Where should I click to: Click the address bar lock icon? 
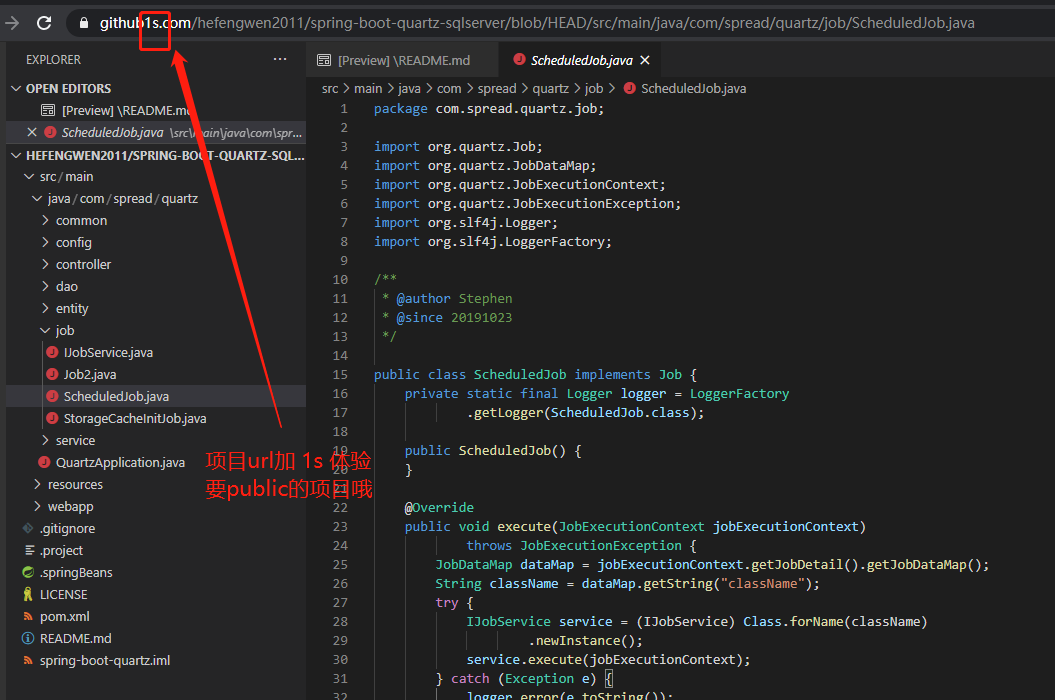(x=83, y=23)
